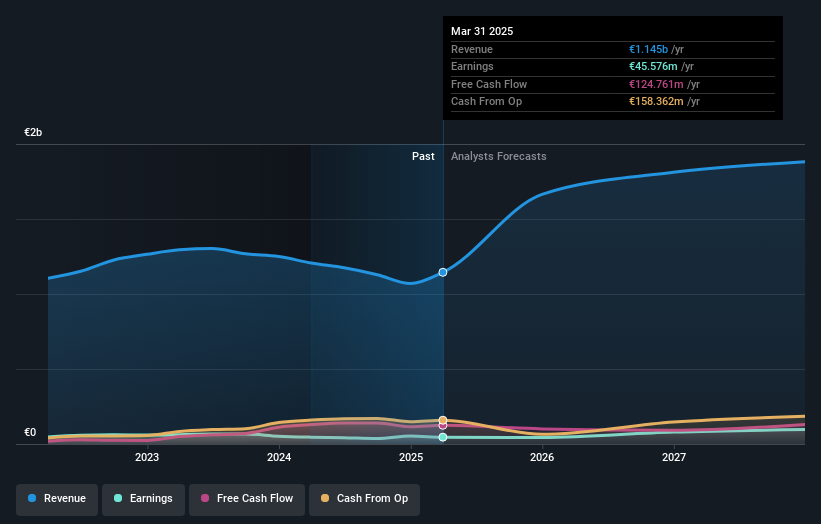This screenshot has height=524, width=821.
Task: Click the €0 y-axis label
Action: 30,432
